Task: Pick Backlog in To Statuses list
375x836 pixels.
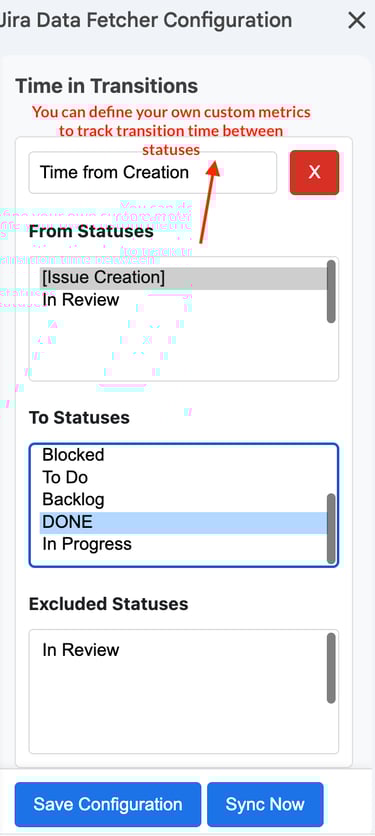Action: pyautogui.click(x=184, y=500)
